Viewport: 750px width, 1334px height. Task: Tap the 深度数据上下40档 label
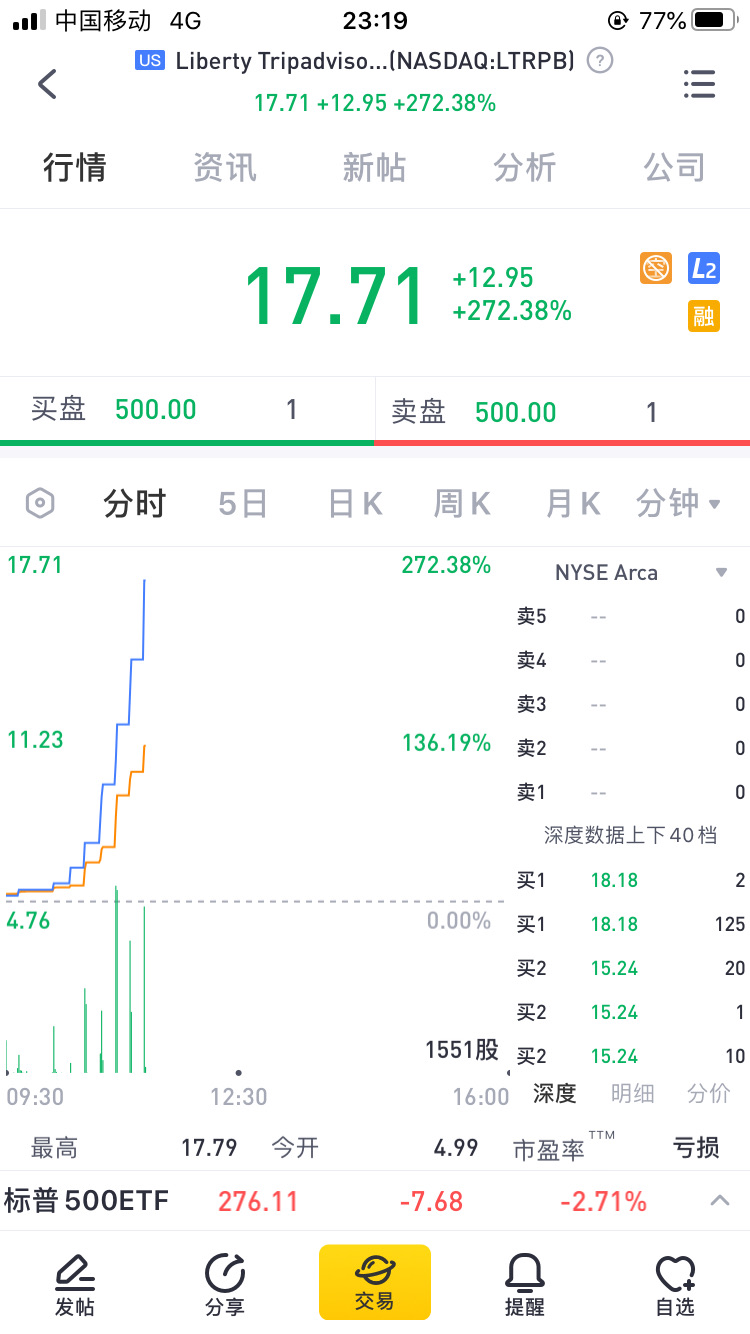click(x=630, y=835)
